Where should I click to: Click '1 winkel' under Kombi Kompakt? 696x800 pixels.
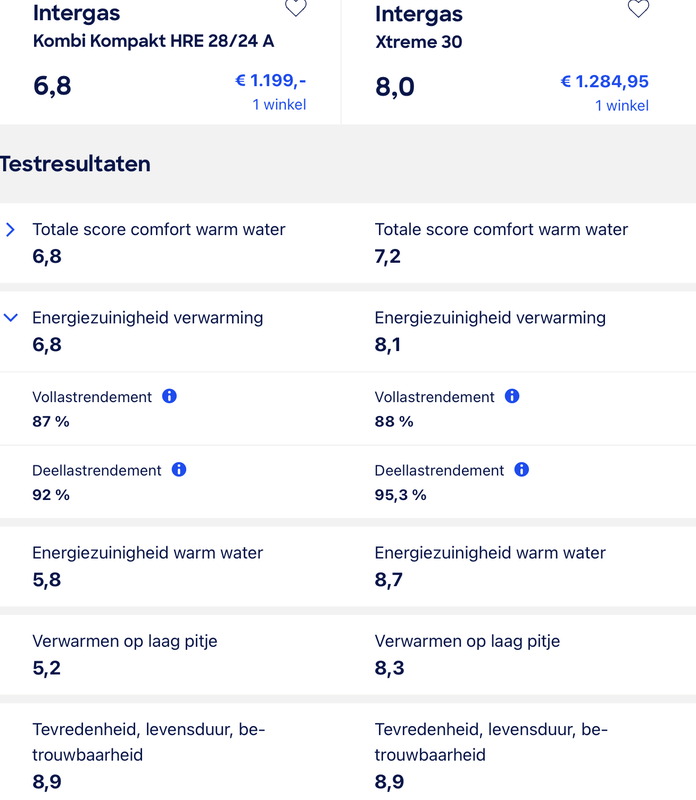point(279,104)
